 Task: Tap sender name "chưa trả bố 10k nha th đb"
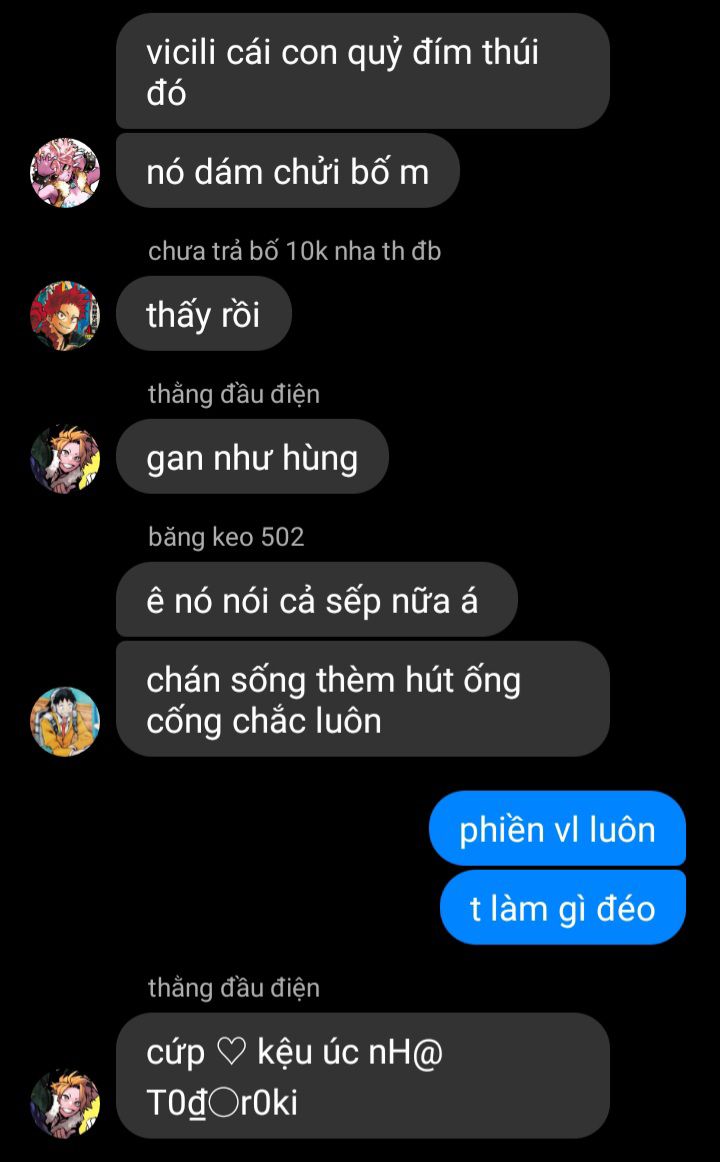pyautogui.click(x=294, y=251)
